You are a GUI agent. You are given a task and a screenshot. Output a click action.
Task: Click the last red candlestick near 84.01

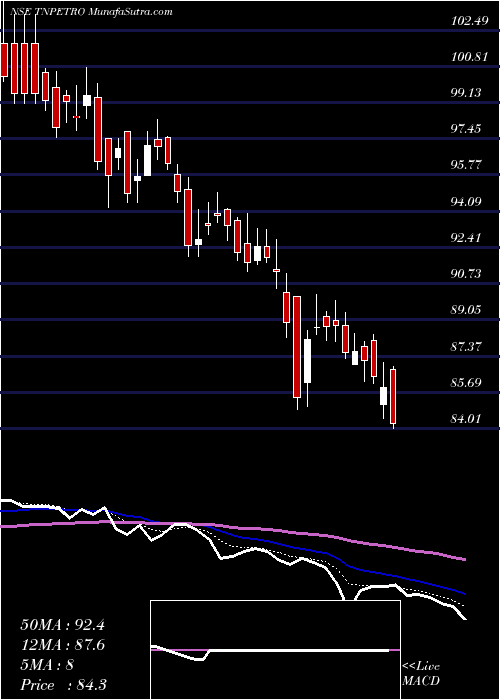tap(393, 396)
